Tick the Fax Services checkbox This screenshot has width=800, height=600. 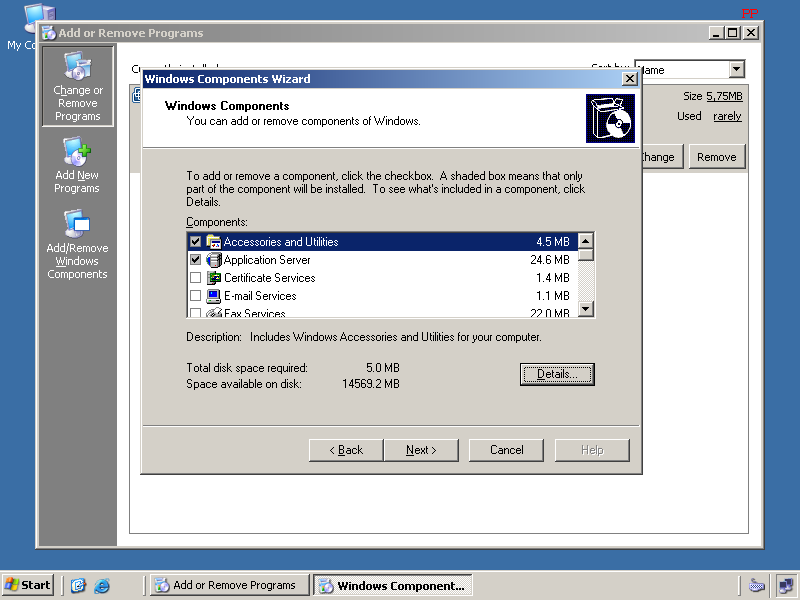point(195,312)
